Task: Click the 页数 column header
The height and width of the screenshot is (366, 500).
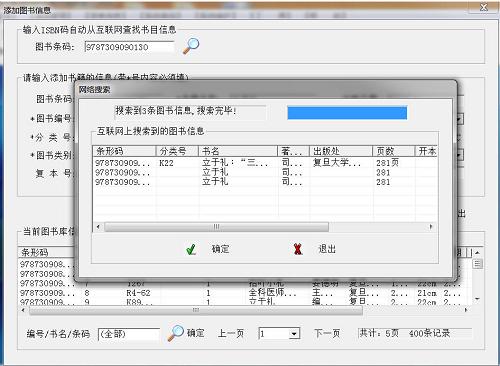Action: click(393, 151)
